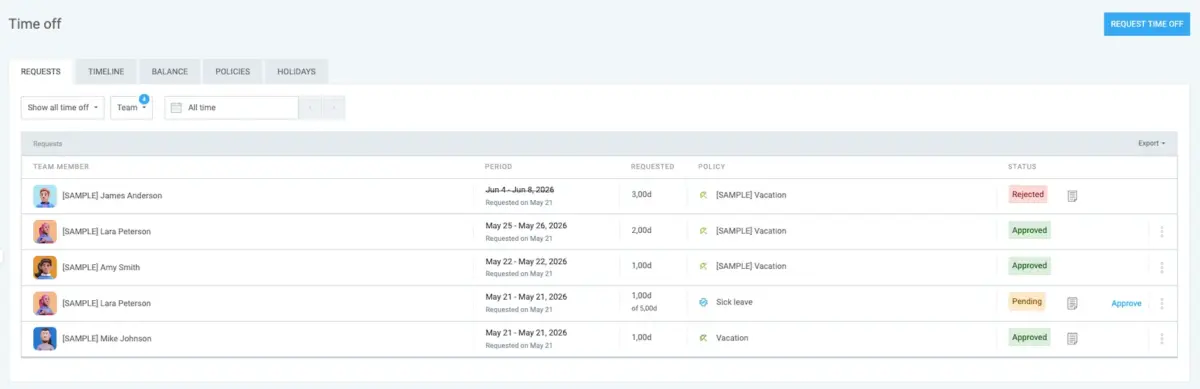Go to next date range arrow

click(x=333, y=107)
